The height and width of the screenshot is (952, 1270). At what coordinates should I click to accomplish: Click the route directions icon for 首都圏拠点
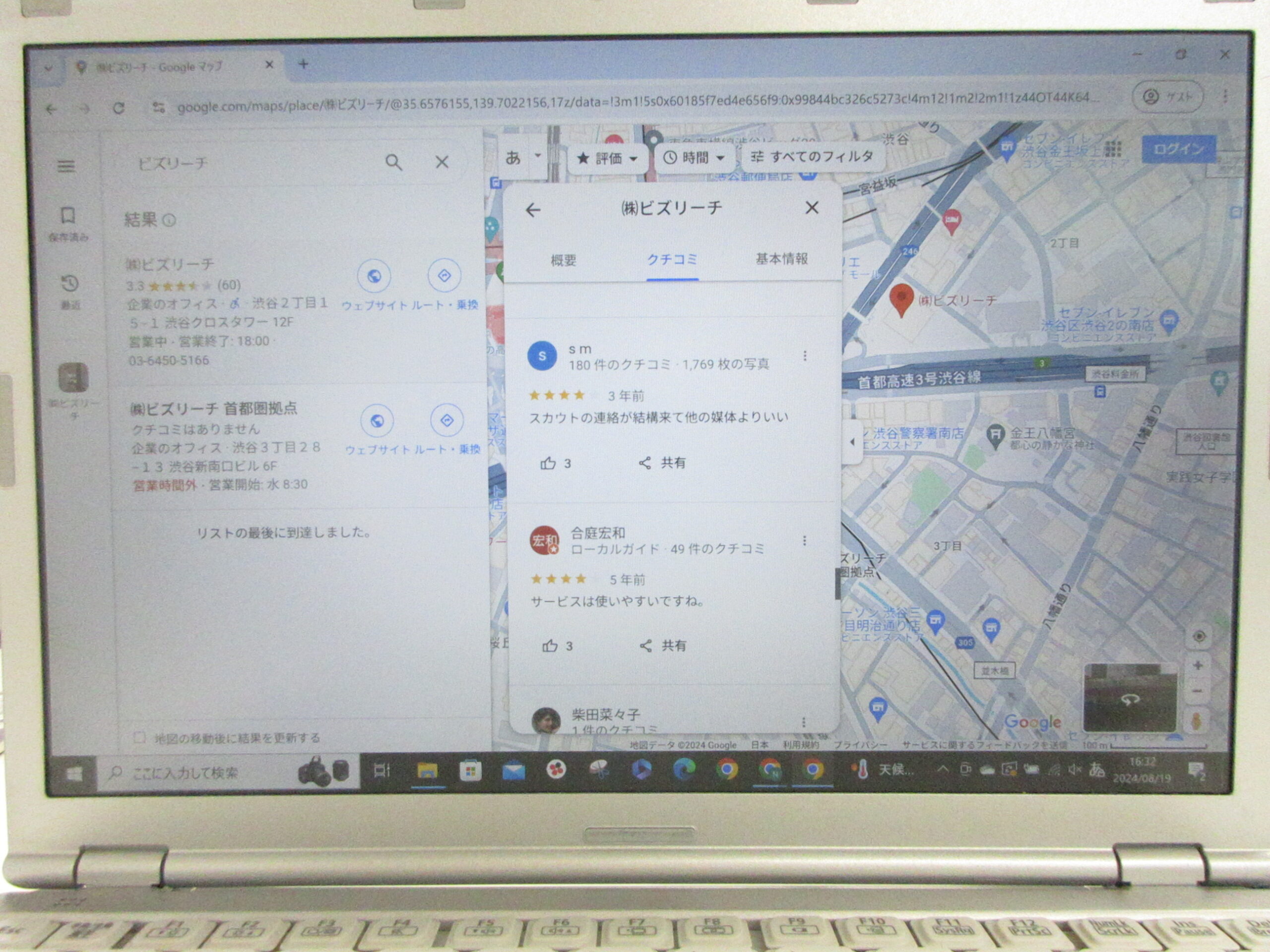(x=446, y=420)
